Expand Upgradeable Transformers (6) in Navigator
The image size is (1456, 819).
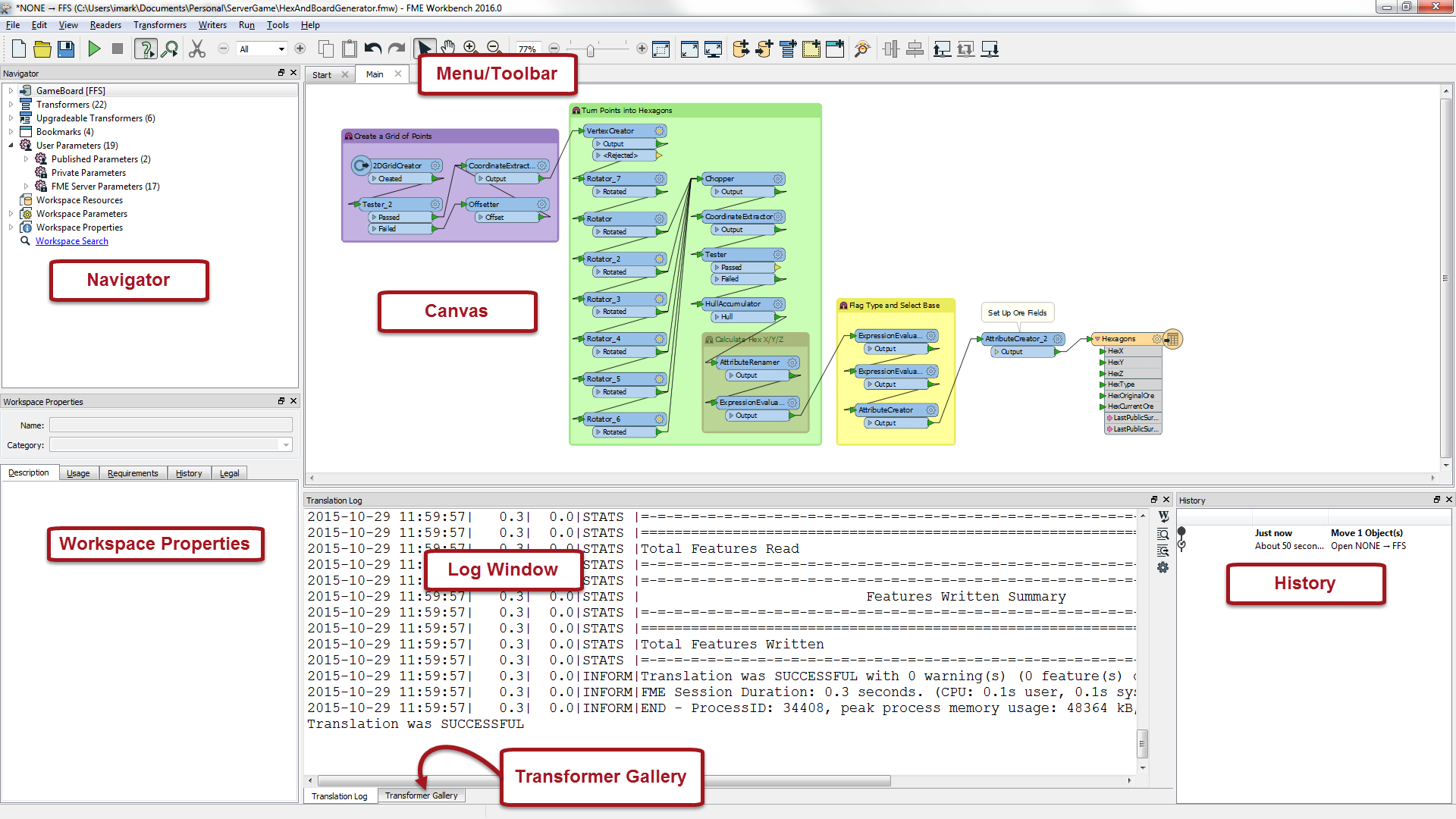[x=11, y=118]
